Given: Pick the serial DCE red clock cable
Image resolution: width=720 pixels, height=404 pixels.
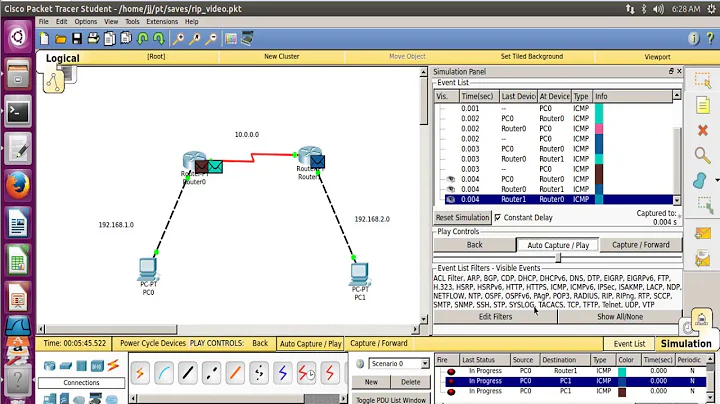Looking at the screenshot, I should pyautogui.click(x=306, y=373).
